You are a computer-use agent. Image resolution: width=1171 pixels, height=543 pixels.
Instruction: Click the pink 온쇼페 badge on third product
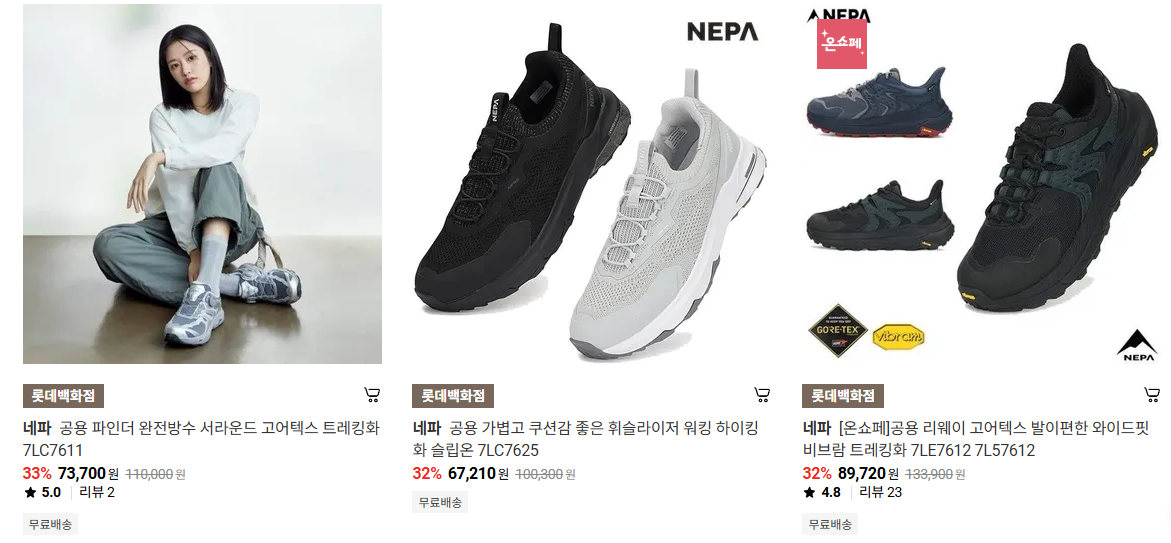[842, 44]
